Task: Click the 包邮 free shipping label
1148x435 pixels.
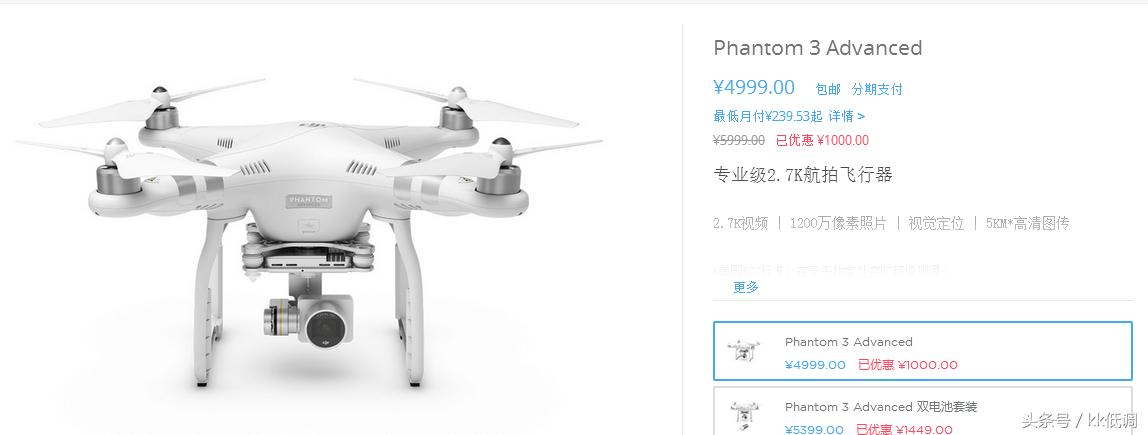Action: (x=828, y=89)
